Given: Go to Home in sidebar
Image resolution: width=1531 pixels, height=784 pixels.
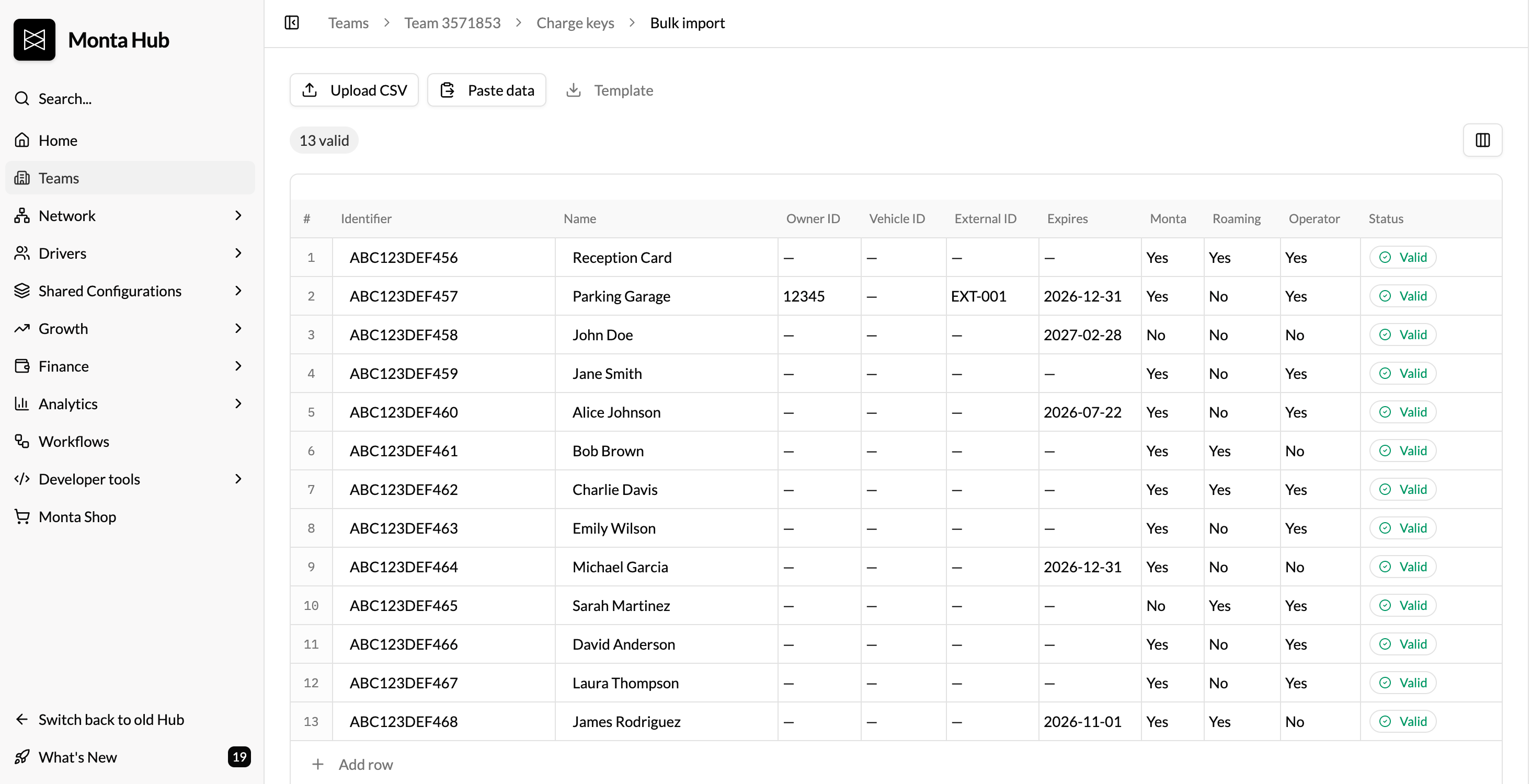Looking at the screenshot, I should pyautogui.click(x=130, y=140).
